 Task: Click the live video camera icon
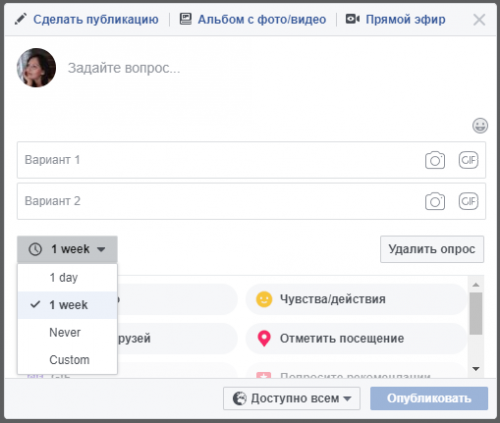[x=352, y=19]
